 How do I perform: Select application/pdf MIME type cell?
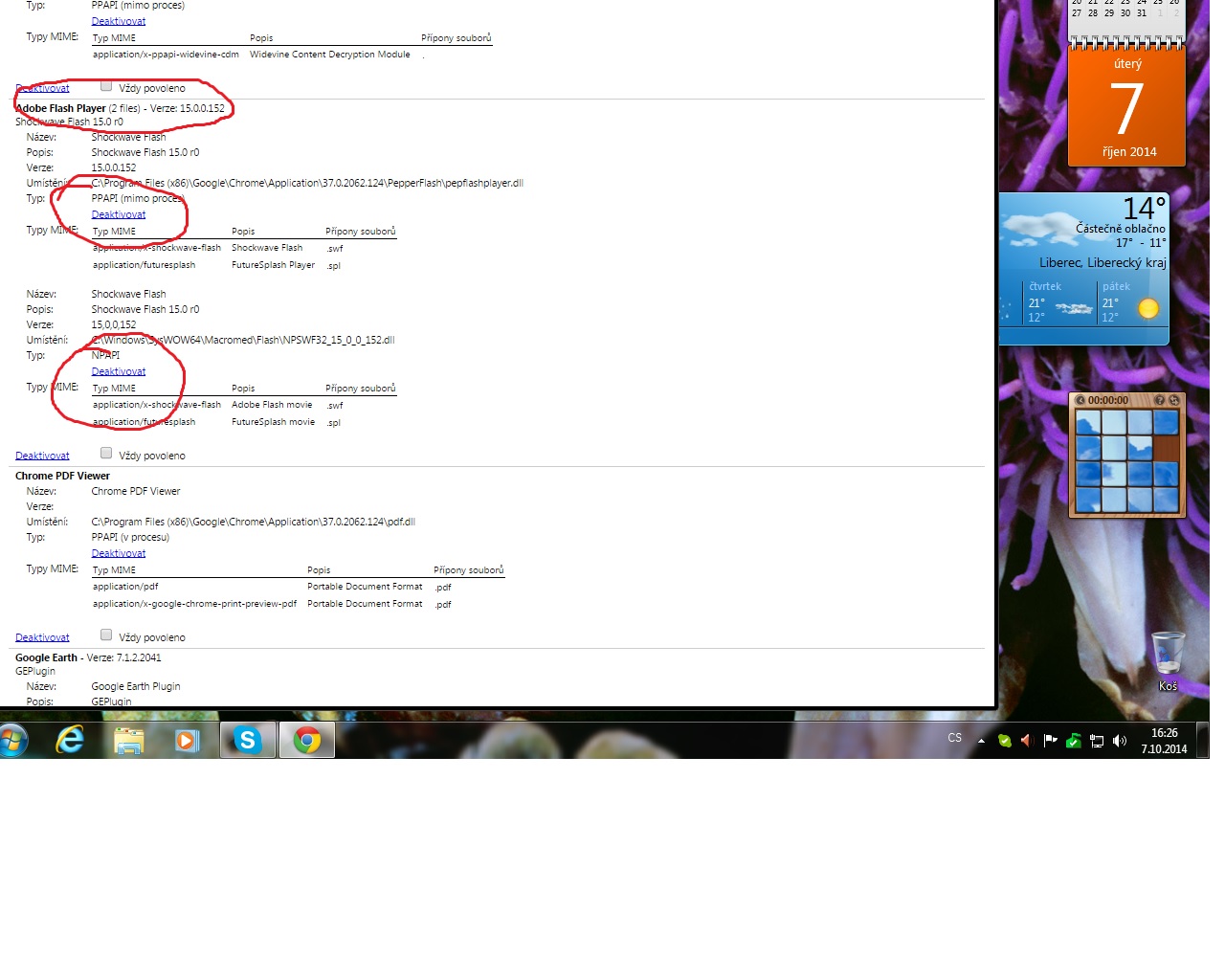125,587
